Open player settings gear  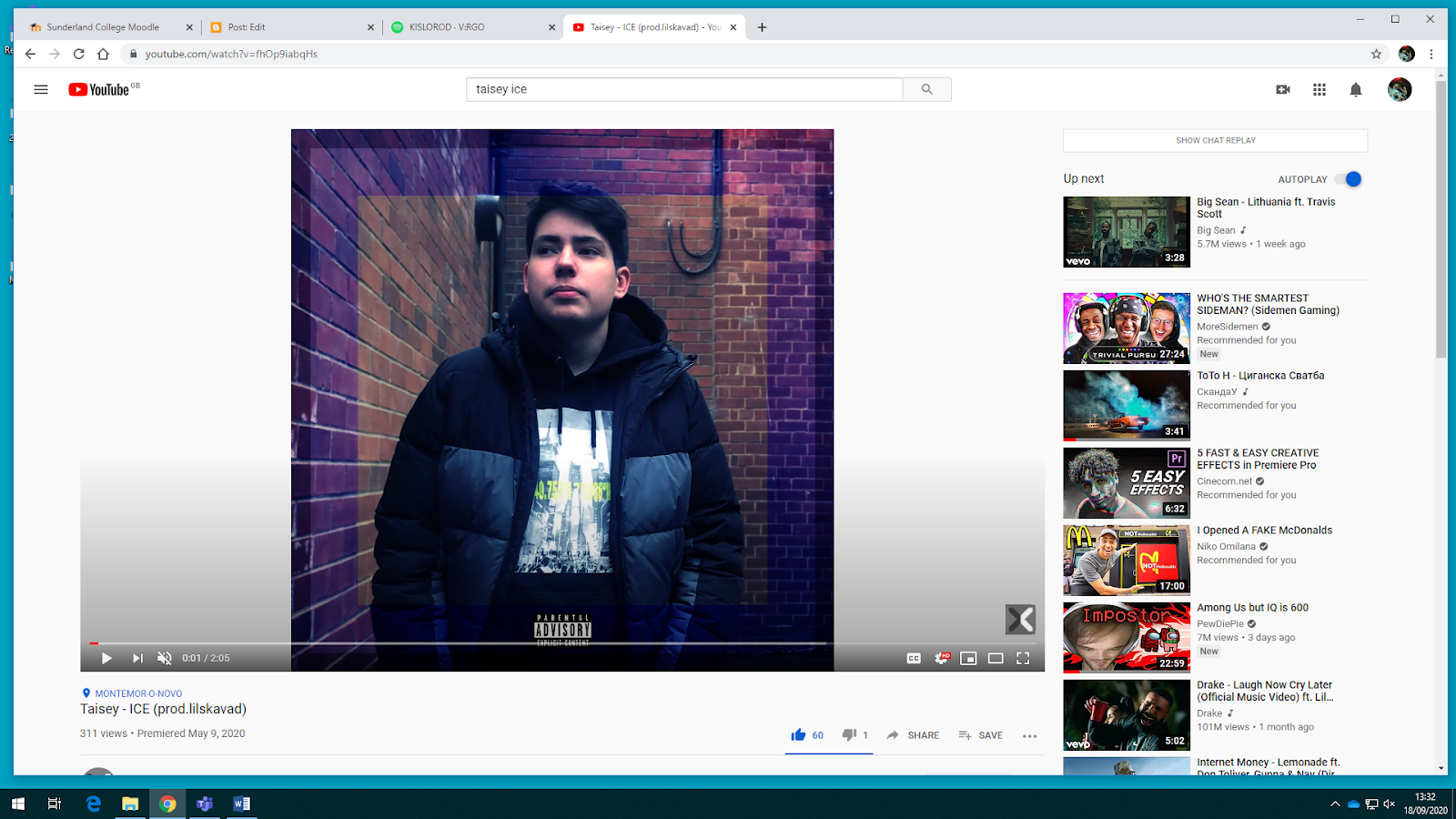(x=941, y=658)
